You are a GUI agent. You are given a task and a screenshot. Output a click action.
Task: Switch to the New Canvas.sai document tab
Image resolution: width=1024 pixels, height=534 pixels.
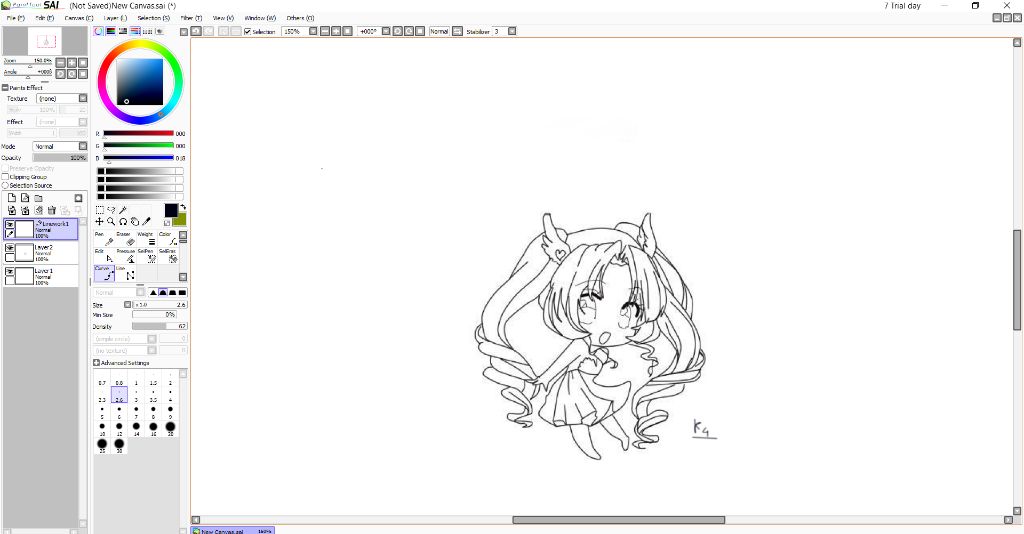232,531
